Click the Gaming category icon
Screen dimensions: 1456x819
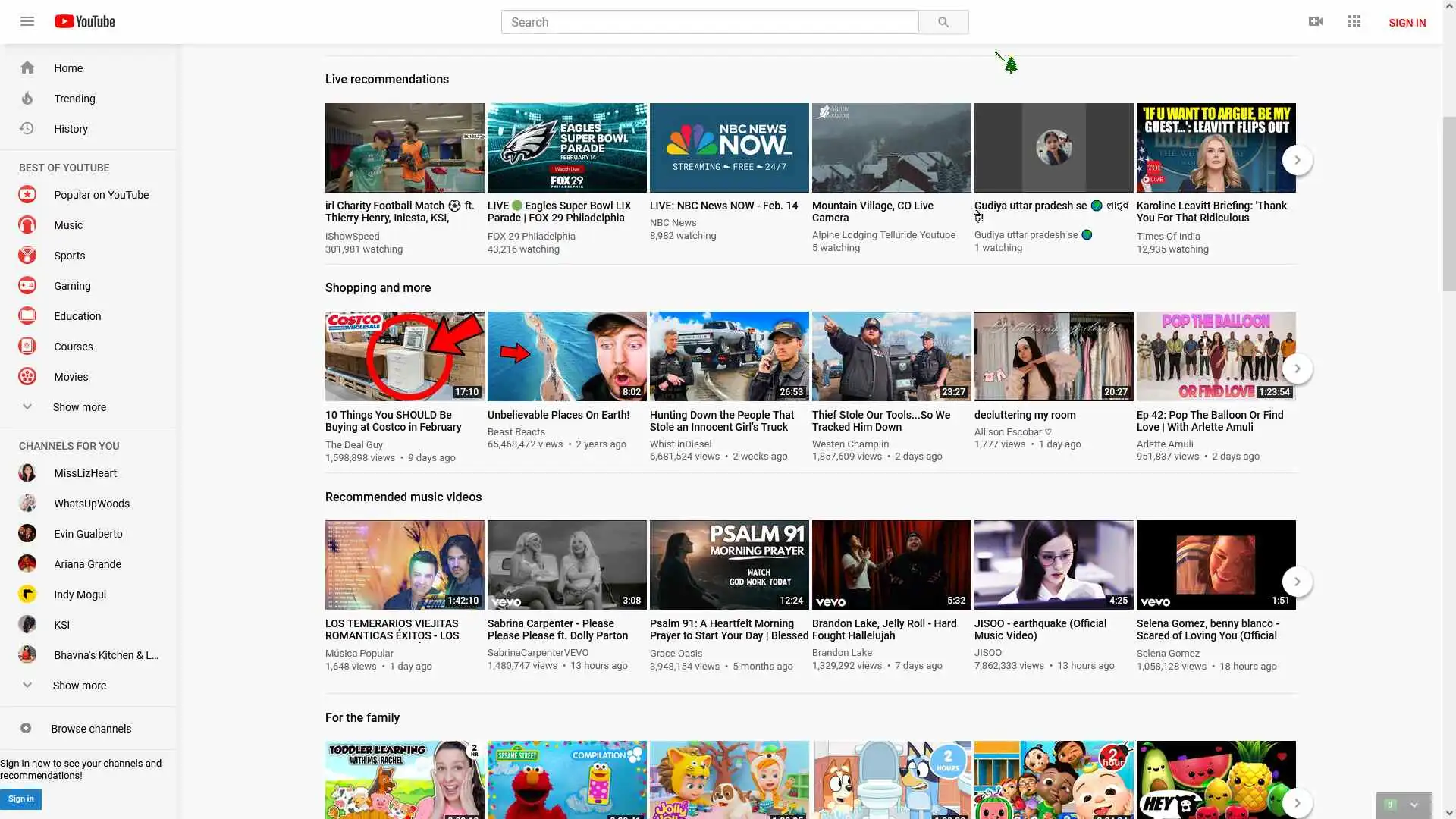(27, 286)
